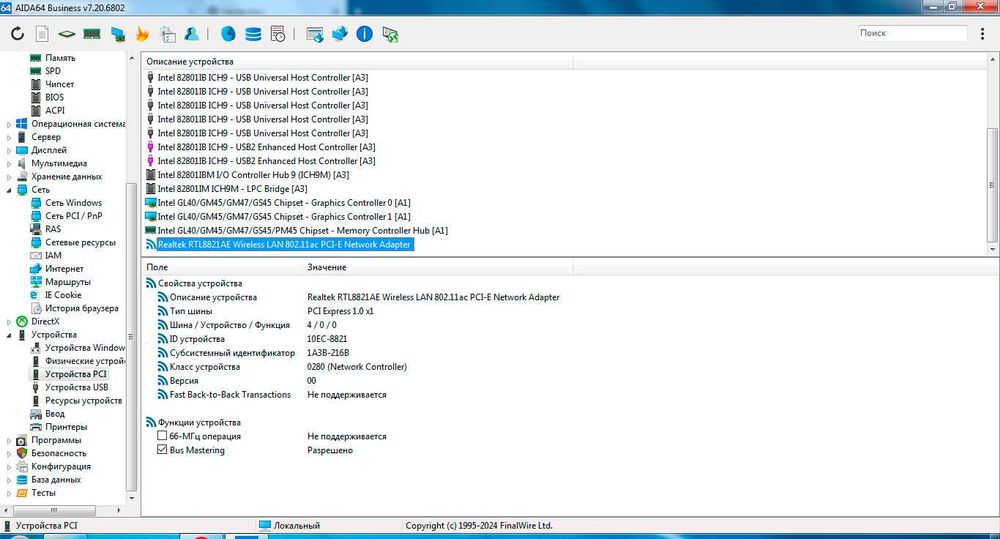Select Чипсет in the tree
This screenshot has width=1000, height=539.
pyautogui.click(x=59, y=84)
